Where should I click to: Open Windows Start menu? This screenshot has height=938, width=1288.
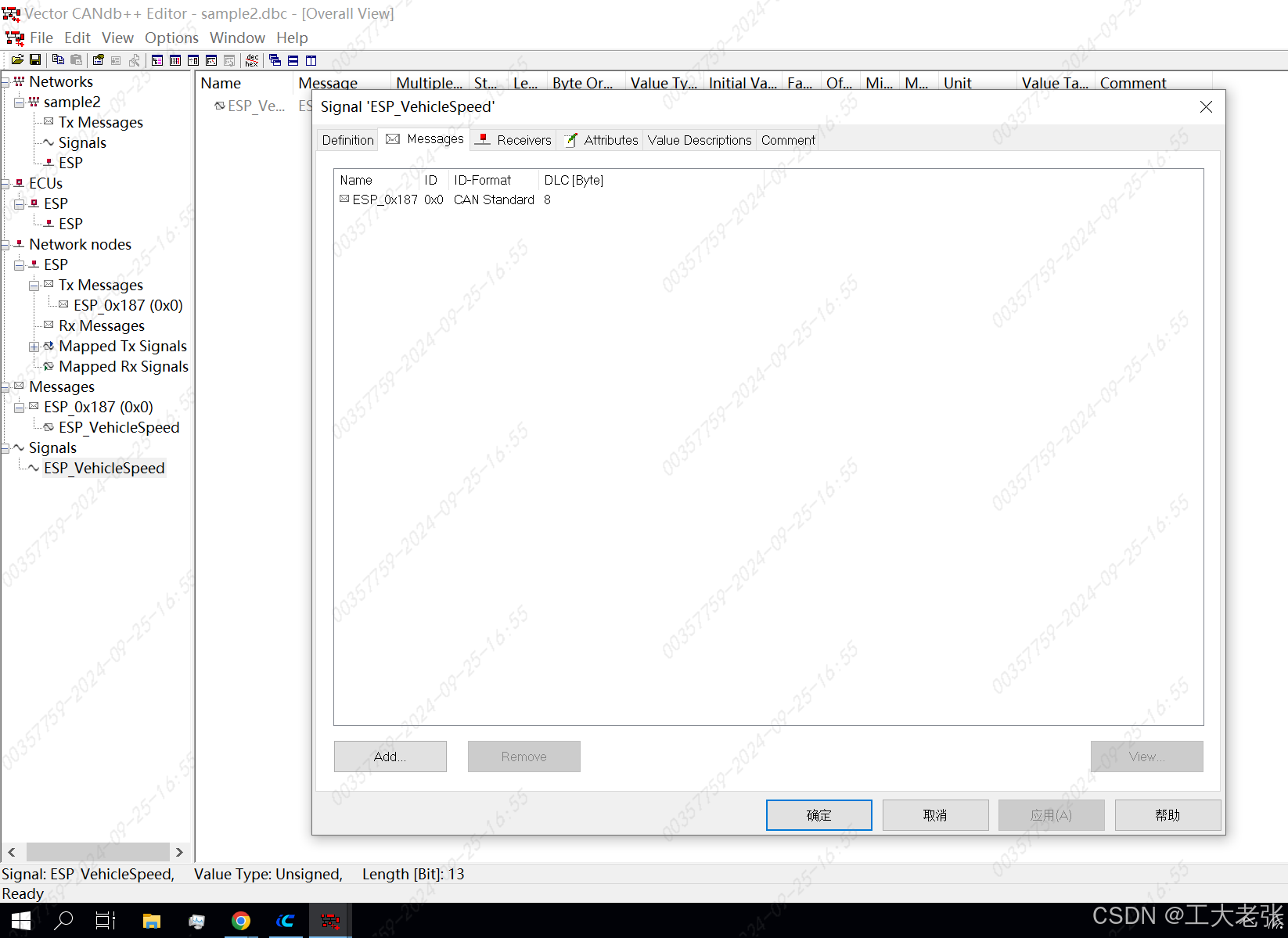click(20, 921)
